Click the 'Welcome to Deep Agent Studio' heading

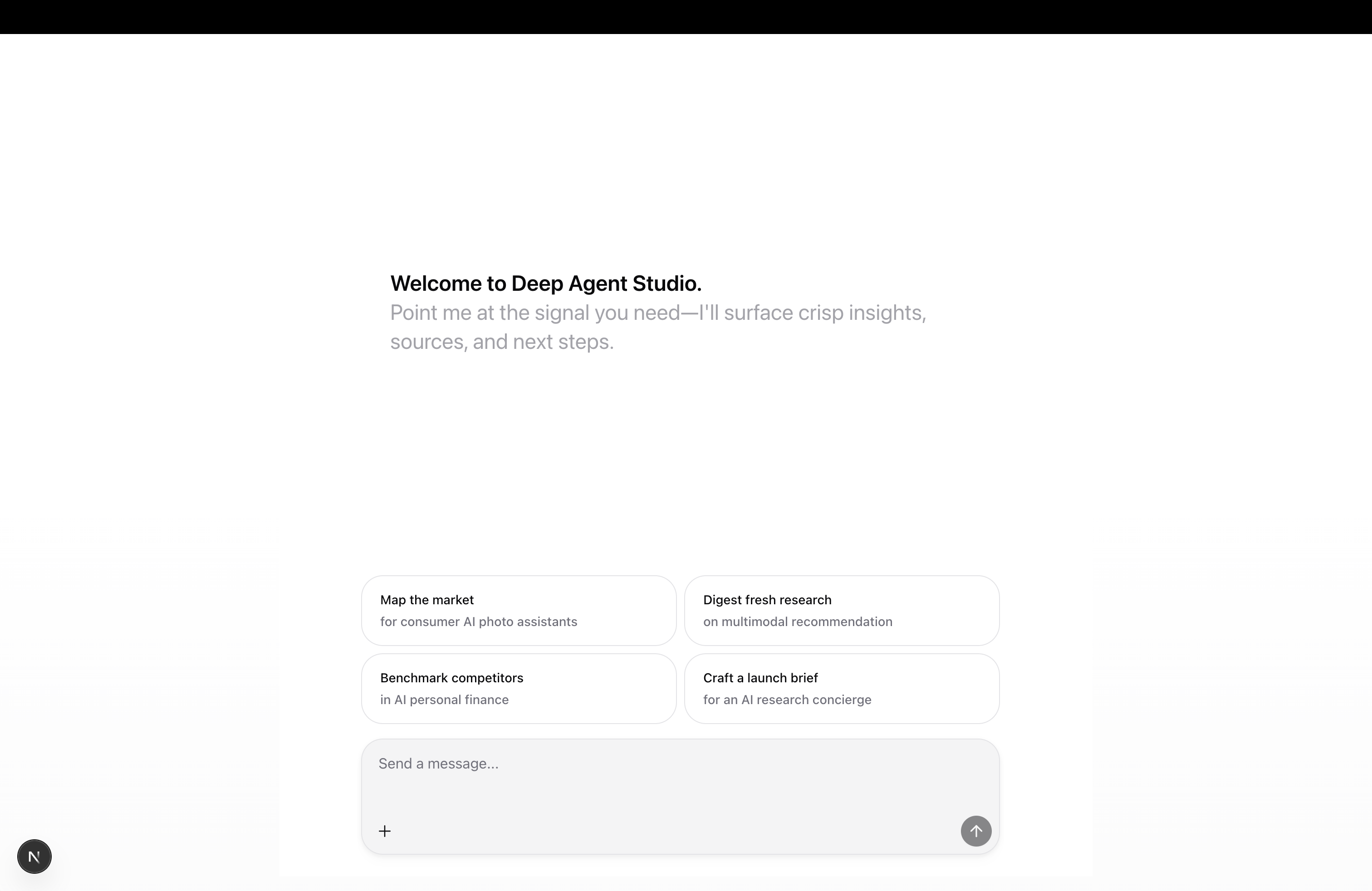coord(545,282)
